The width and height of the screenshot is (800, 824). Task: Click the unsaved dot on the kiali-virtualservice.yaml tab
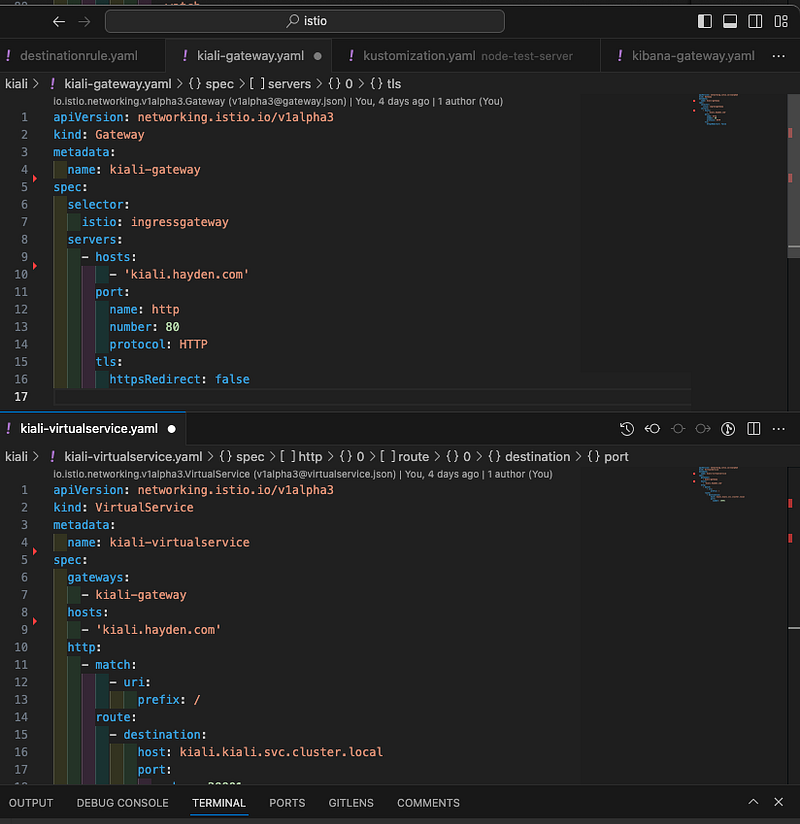171,429
